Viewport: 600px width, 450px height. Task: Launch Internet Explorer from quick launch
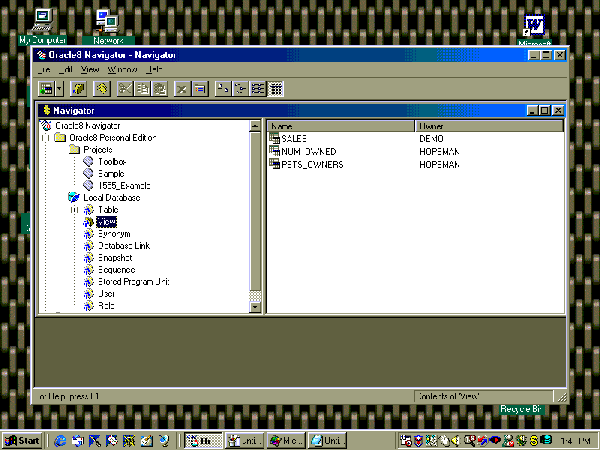pyautogui.click(x=60, y=441)
